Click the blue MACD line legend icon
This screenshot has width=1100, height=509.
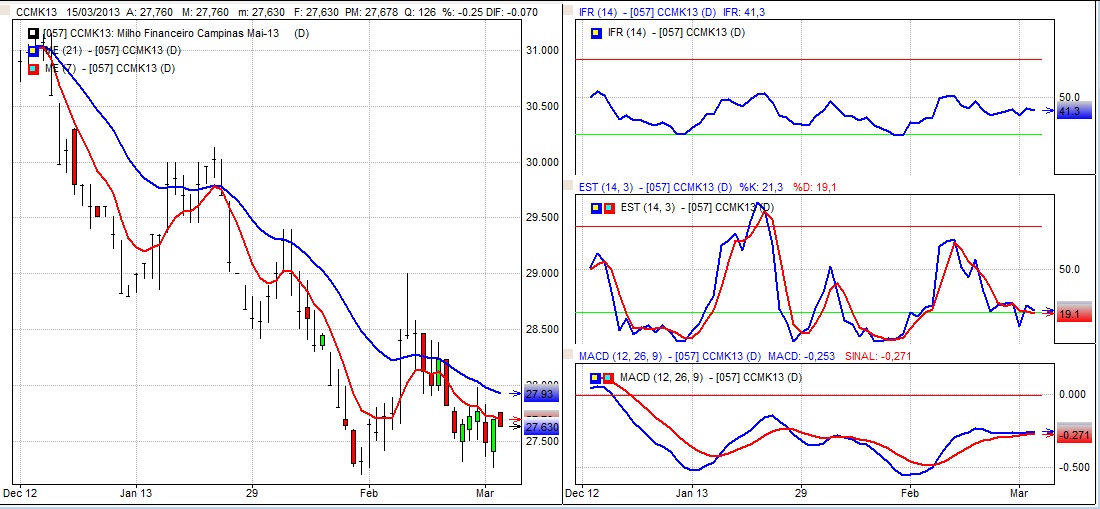(x=596, y=377)
